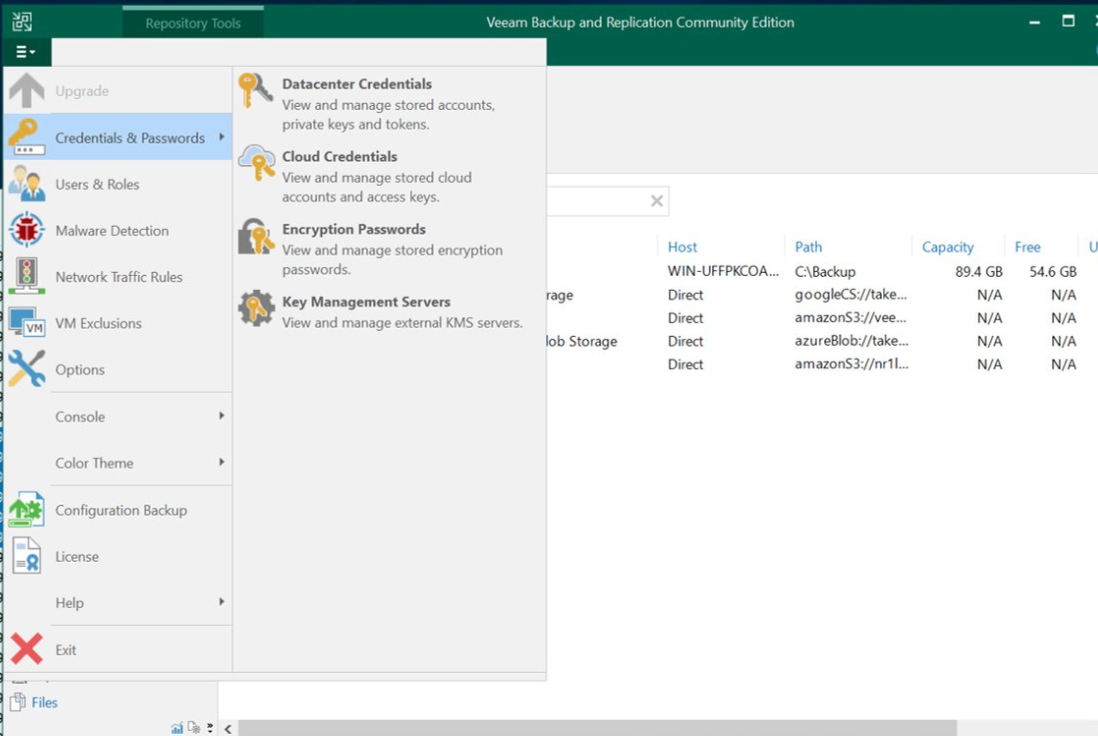The width and height of the screenshot is (1098, 736).
Task: Click the Malware Detection bug icon
Action: click(x=27, y=230)
